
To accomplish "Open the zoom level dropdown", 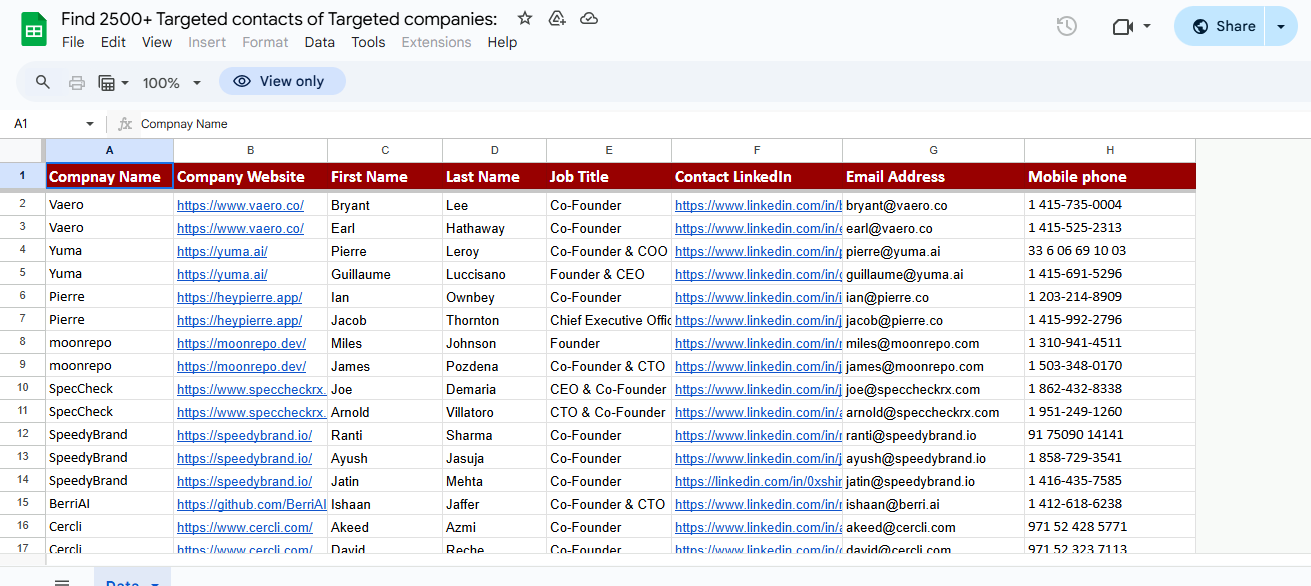I will pos(172,81).
